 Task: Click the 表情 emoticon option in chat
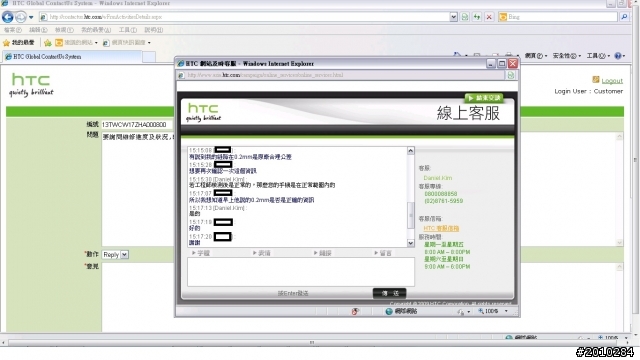click(x=262, y=253)
